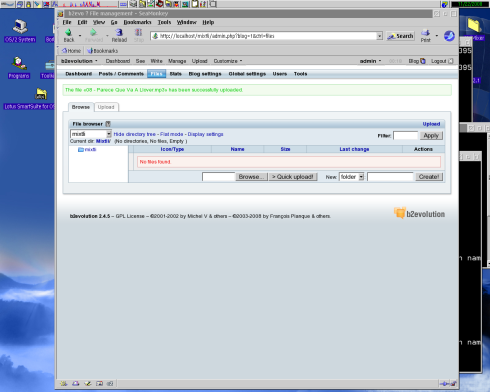Click the Quick upload! button
This screenshot has width=490, height=392.
click(293, 177)
